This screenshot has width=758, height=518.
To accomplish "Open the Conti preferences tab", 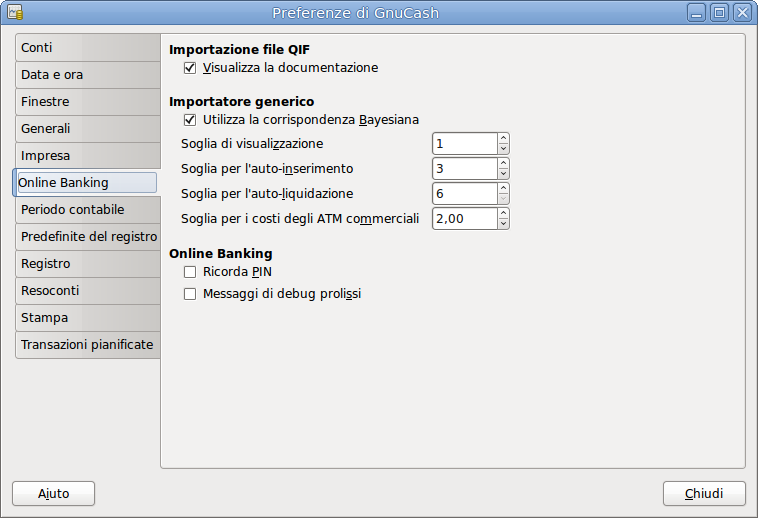I will 86,48.
